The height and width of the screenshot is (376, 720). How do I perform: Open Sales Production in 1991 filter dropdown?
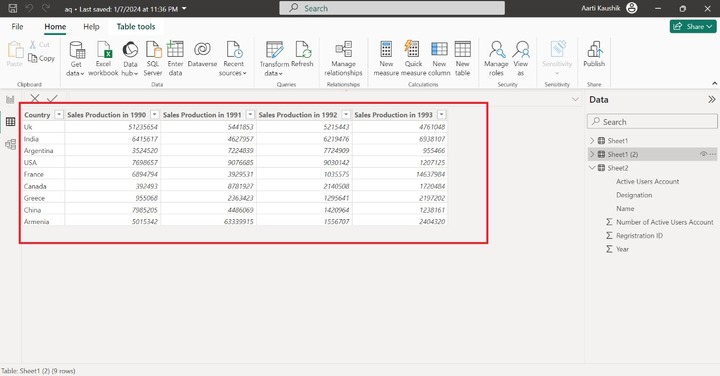(250, 115)
